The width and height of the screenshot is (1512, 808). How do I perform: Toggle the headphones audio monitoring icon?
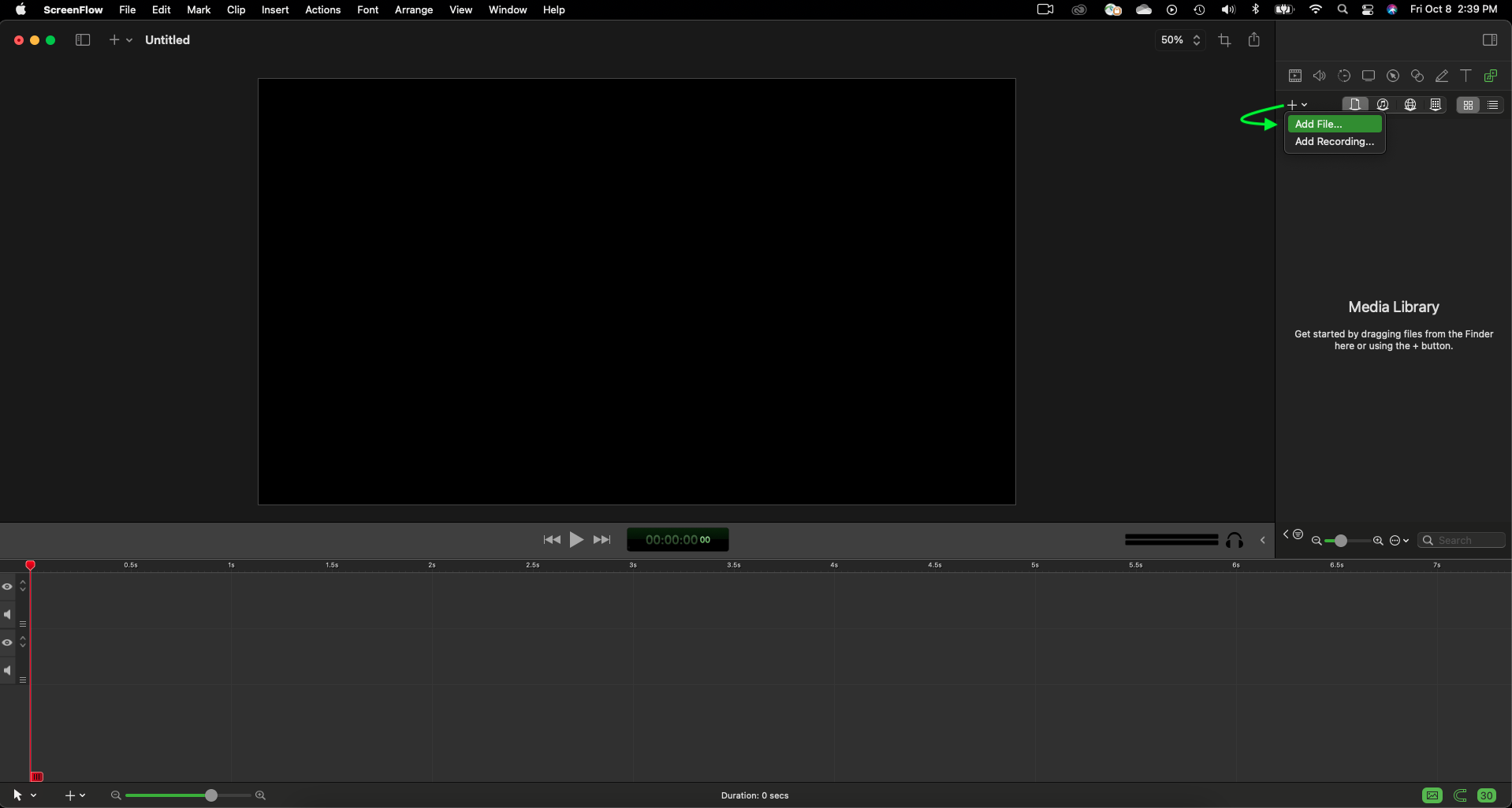1235,540
